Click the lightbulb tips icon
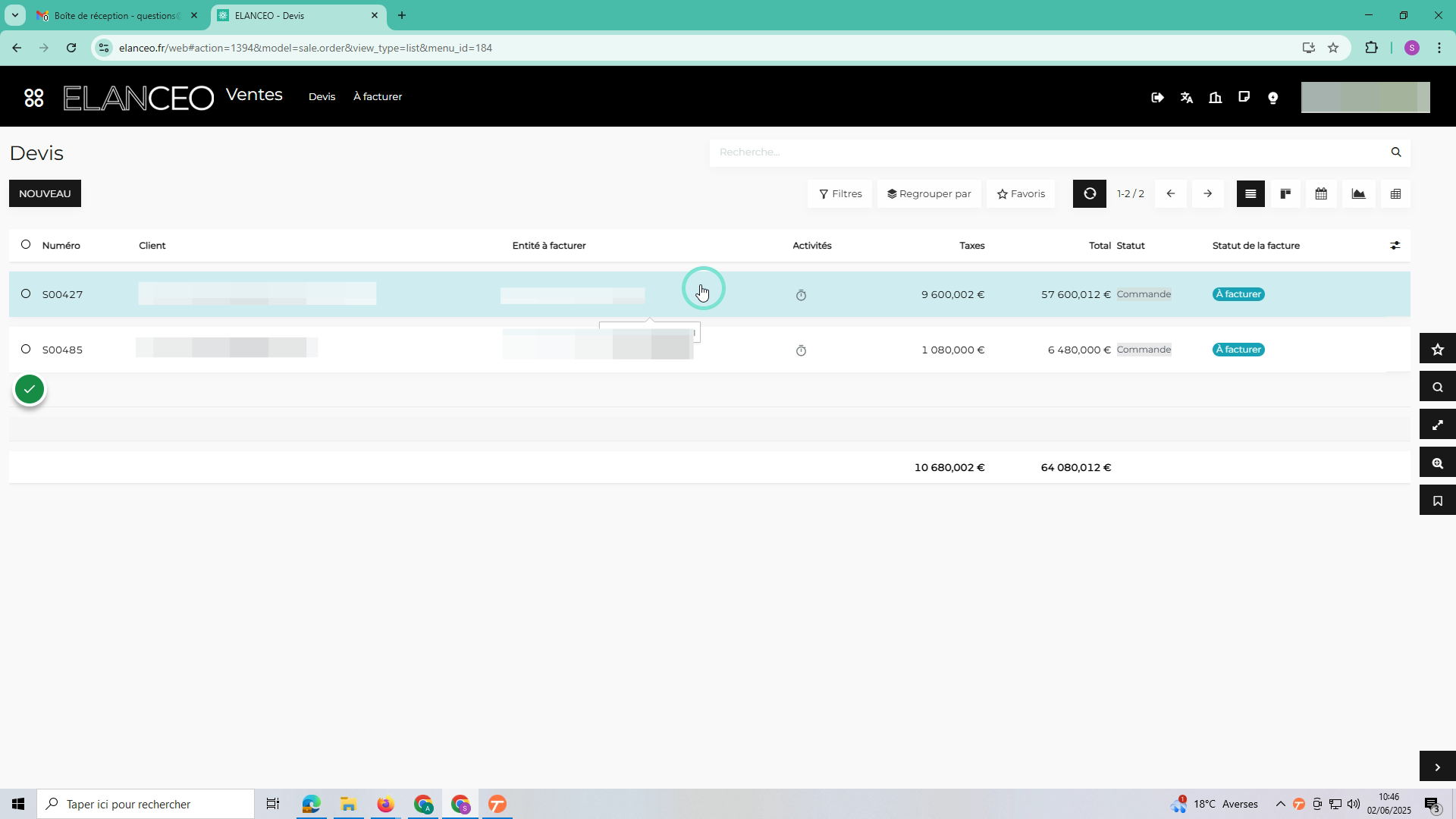1456x819 pixels. (x=1273, y=98)
